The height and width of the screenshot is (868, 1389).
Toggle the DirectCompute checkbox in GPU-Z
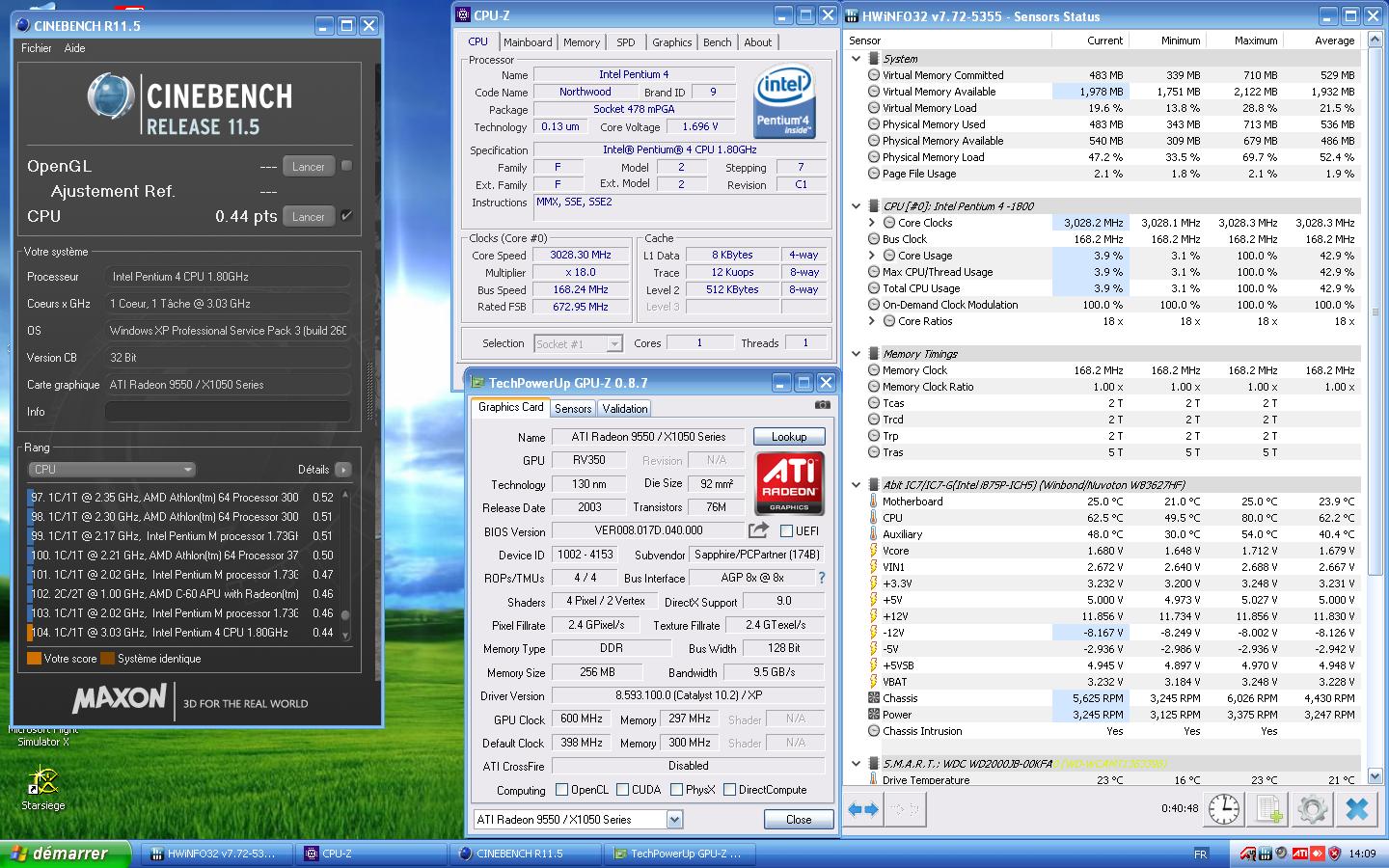[x=729, y=790]
